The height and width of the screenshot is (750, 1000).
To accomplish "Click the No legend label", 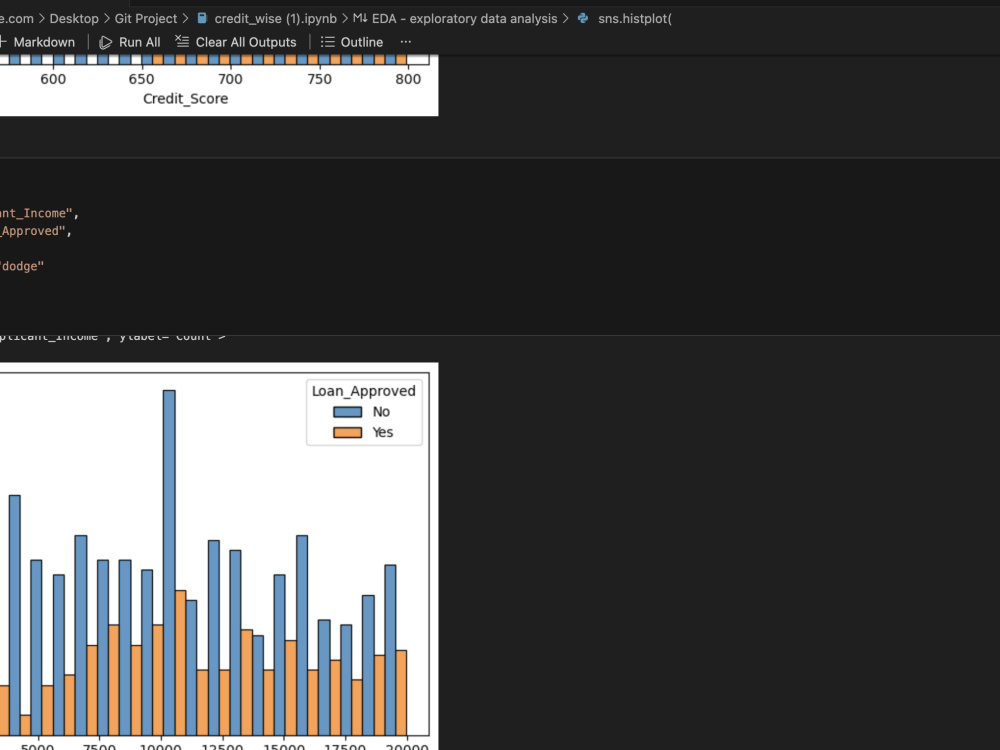I will tap(381, 412).
